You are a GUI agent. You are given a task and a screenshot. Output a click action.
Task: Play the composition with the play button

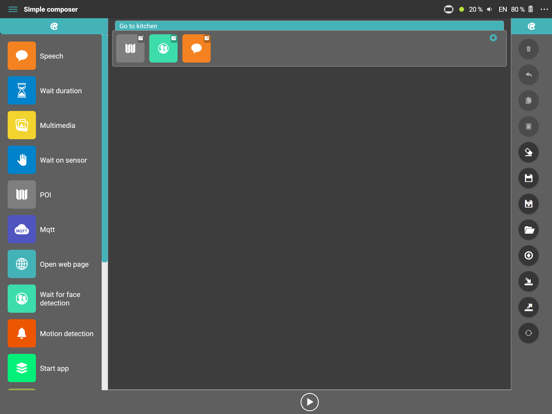[309, 402]
